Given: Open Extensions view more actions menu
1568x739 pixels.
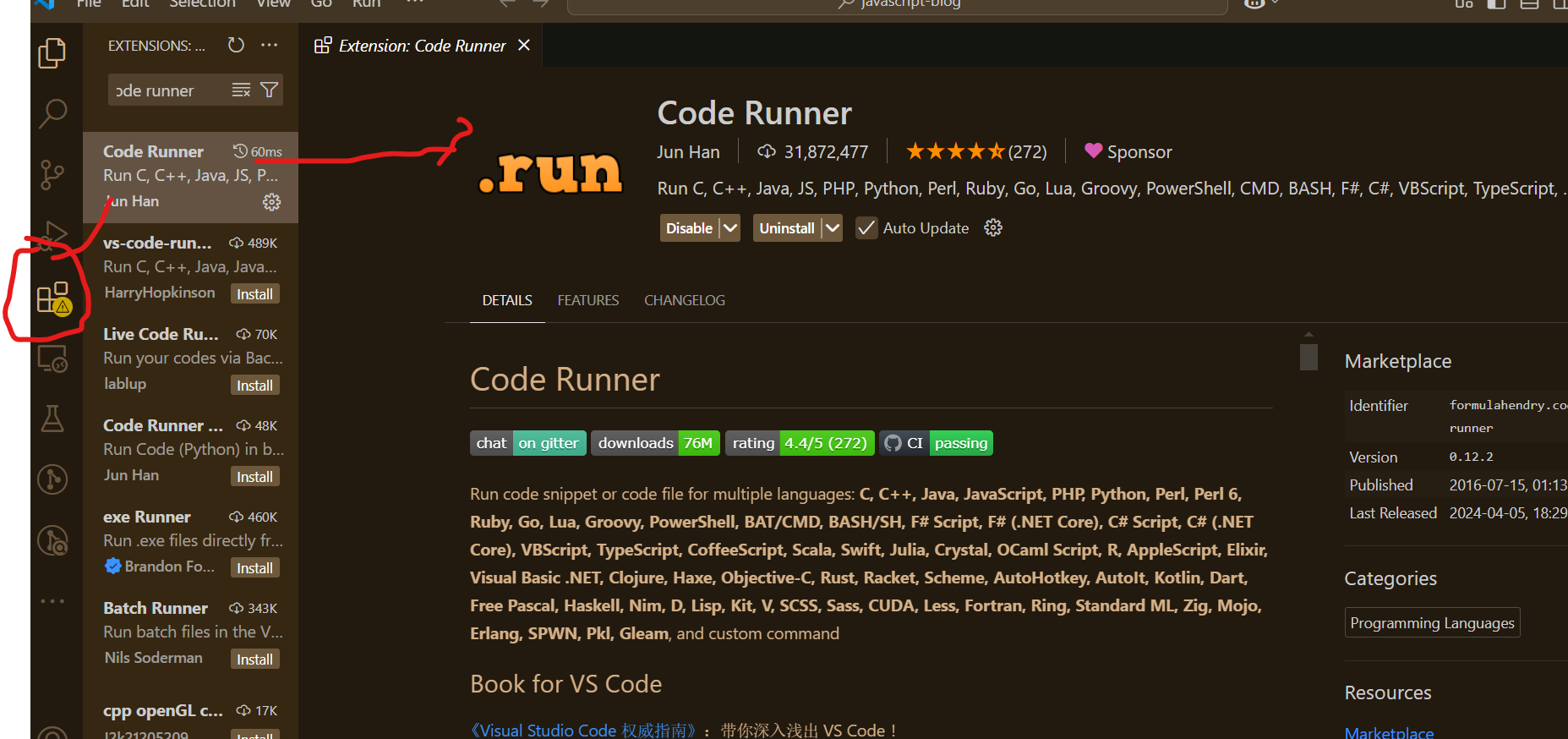Looking at the screenshot, I should click(x=269, y=45).
